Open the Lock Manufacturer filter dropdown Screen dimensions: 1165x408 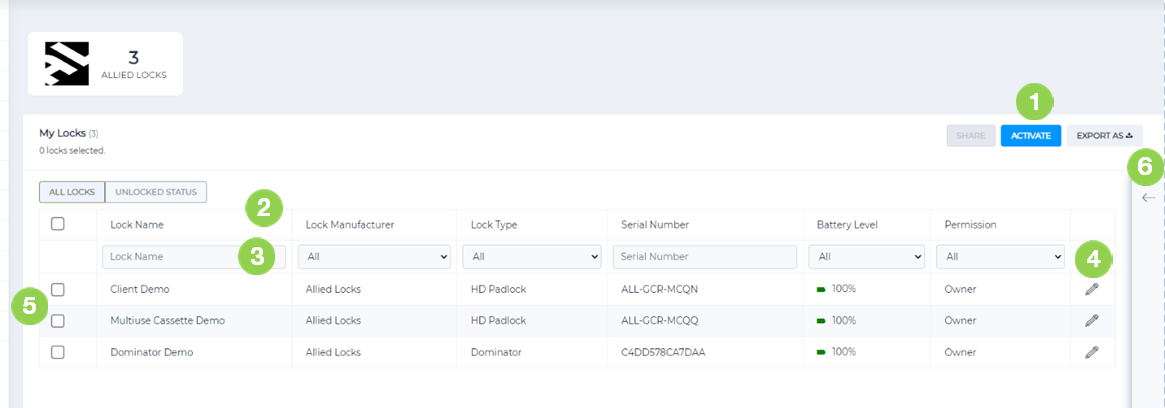[x=374, y=256]
